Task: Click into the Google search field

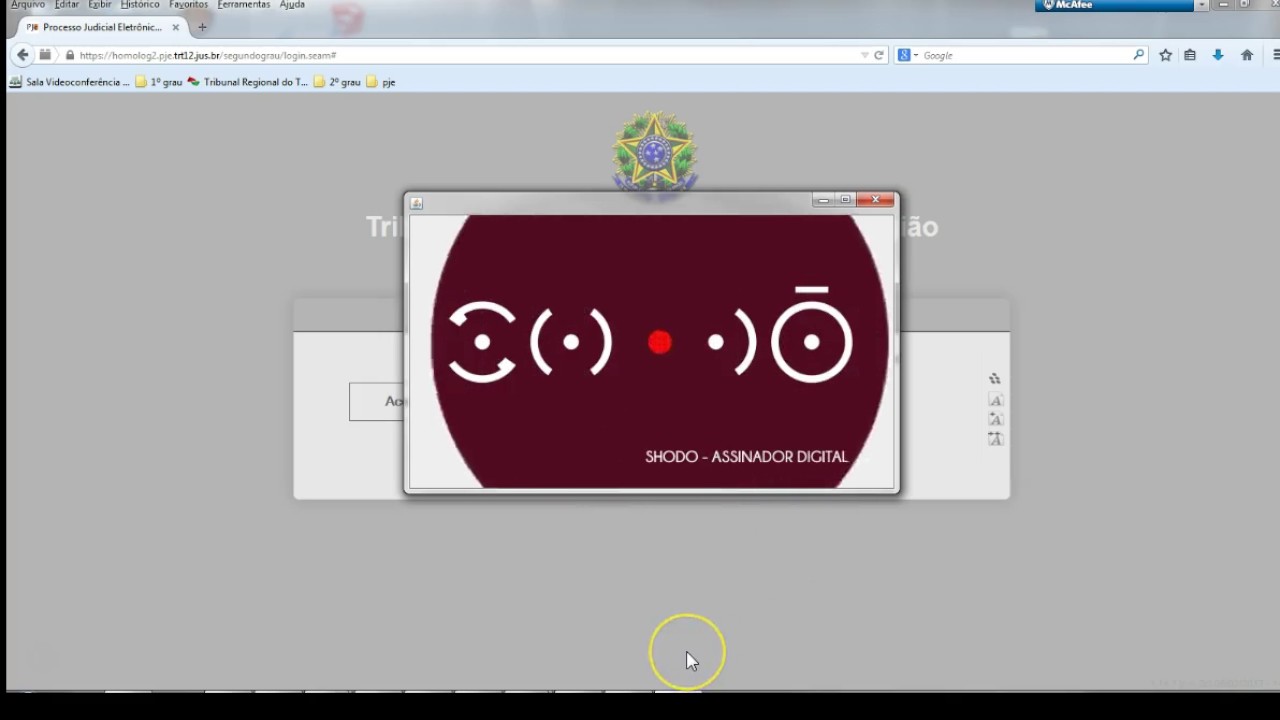Action: (x=1025, y=55)
